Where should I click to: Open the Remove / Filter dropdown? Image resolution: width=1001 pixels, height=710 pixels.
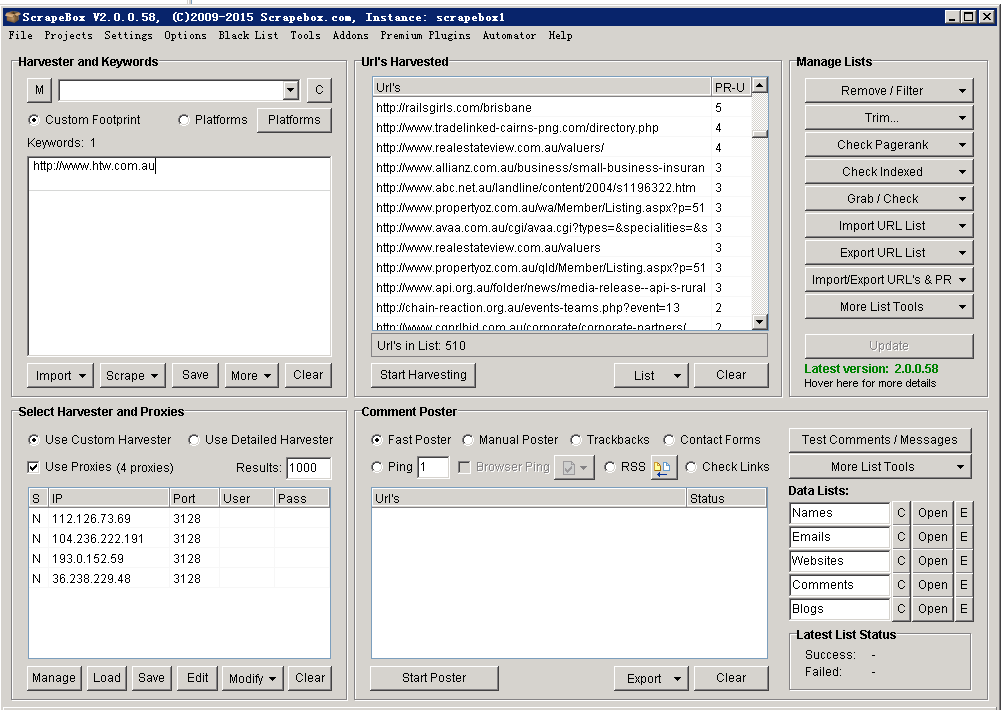[x=889, y=91]
